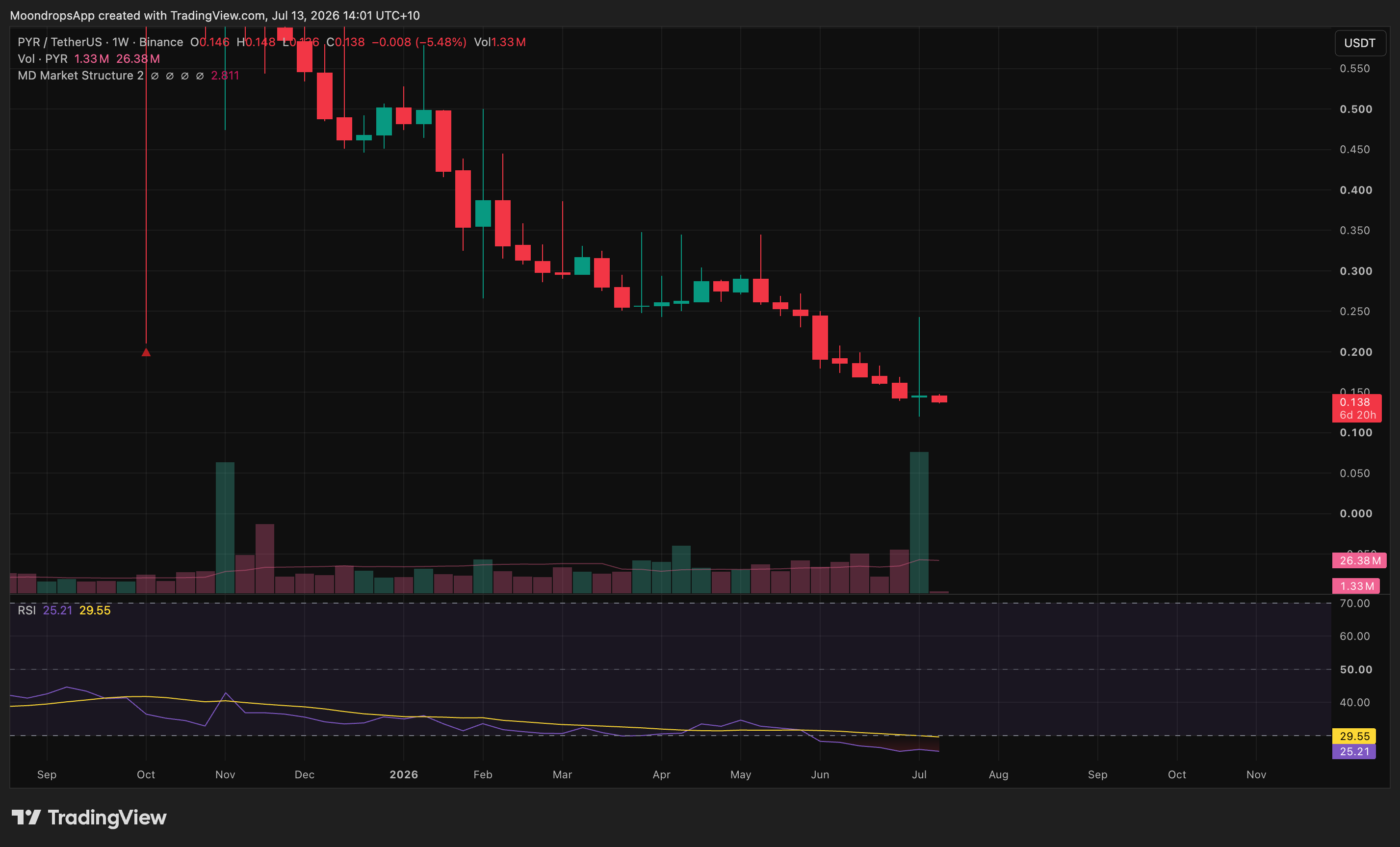Click the 0.300 price axis label
The height and width of the screenshot is (847, 1400).
point(1356,271)
